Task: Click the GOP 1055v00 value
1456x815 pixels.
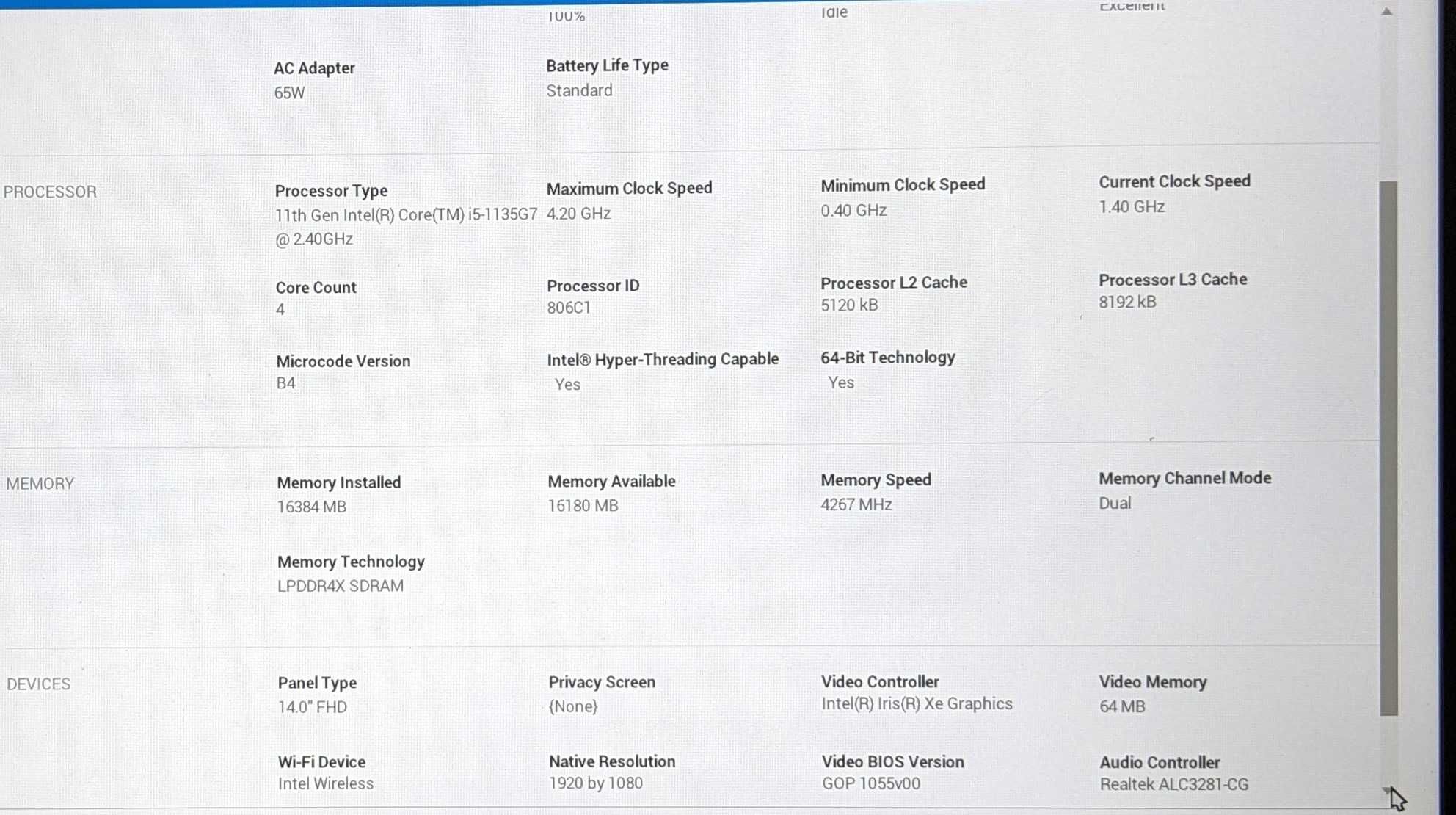Action: pyautogui.click(x=870, y=784)
